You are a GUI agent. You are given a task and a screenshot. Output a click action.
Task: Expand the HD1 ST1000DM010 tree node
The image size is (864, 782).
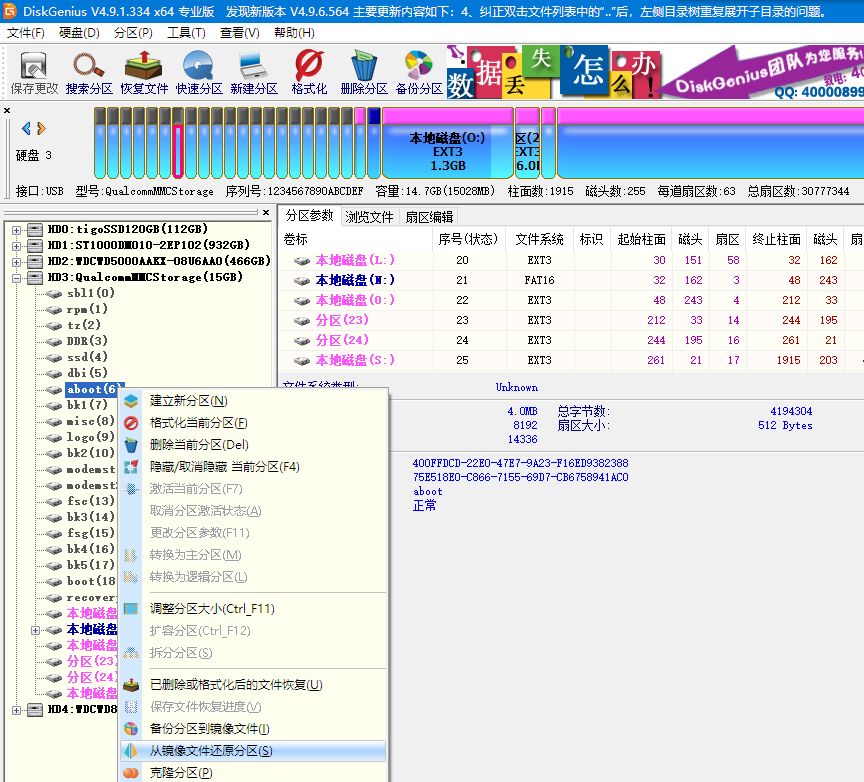pos(17,246)
